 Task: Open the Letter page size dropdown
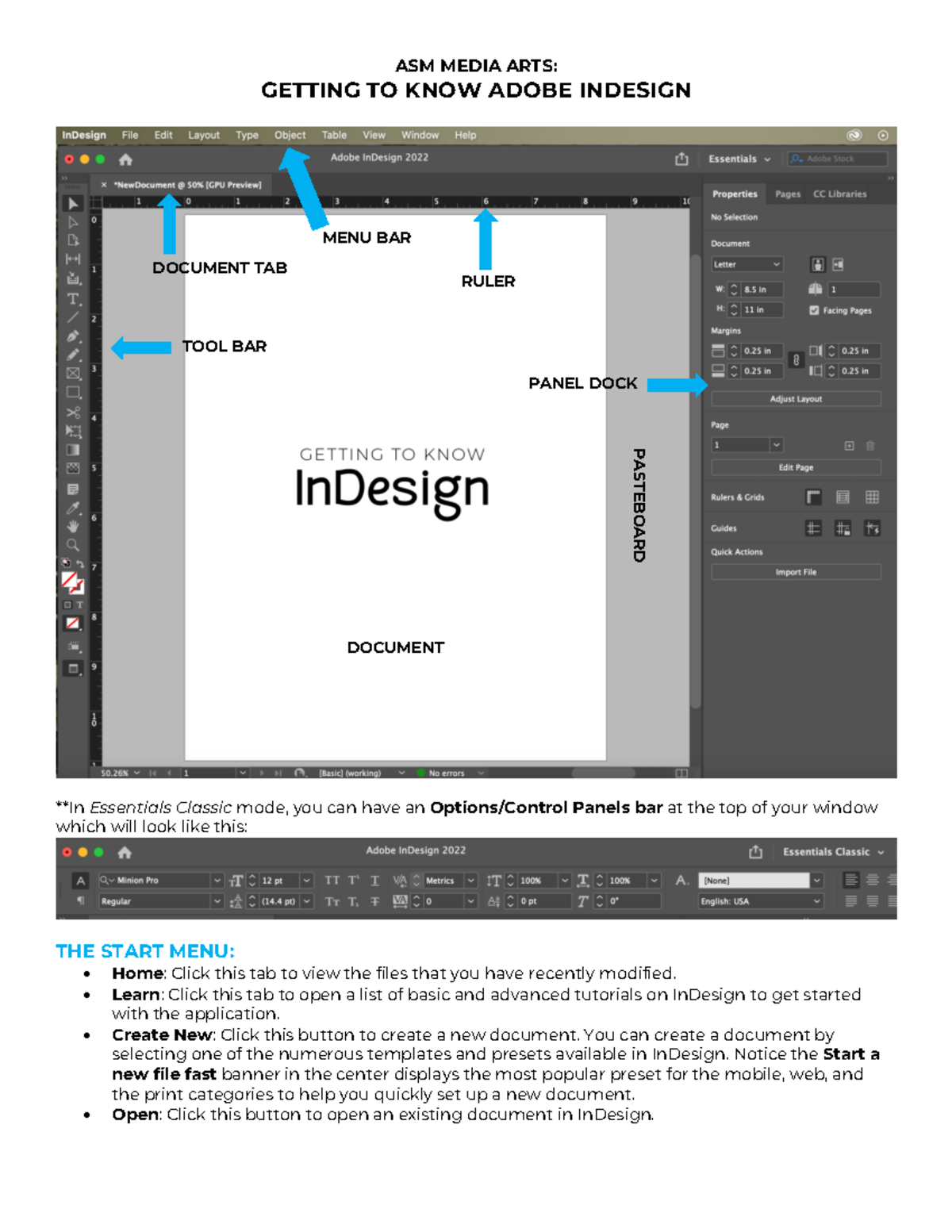click(x=747, y=264)
